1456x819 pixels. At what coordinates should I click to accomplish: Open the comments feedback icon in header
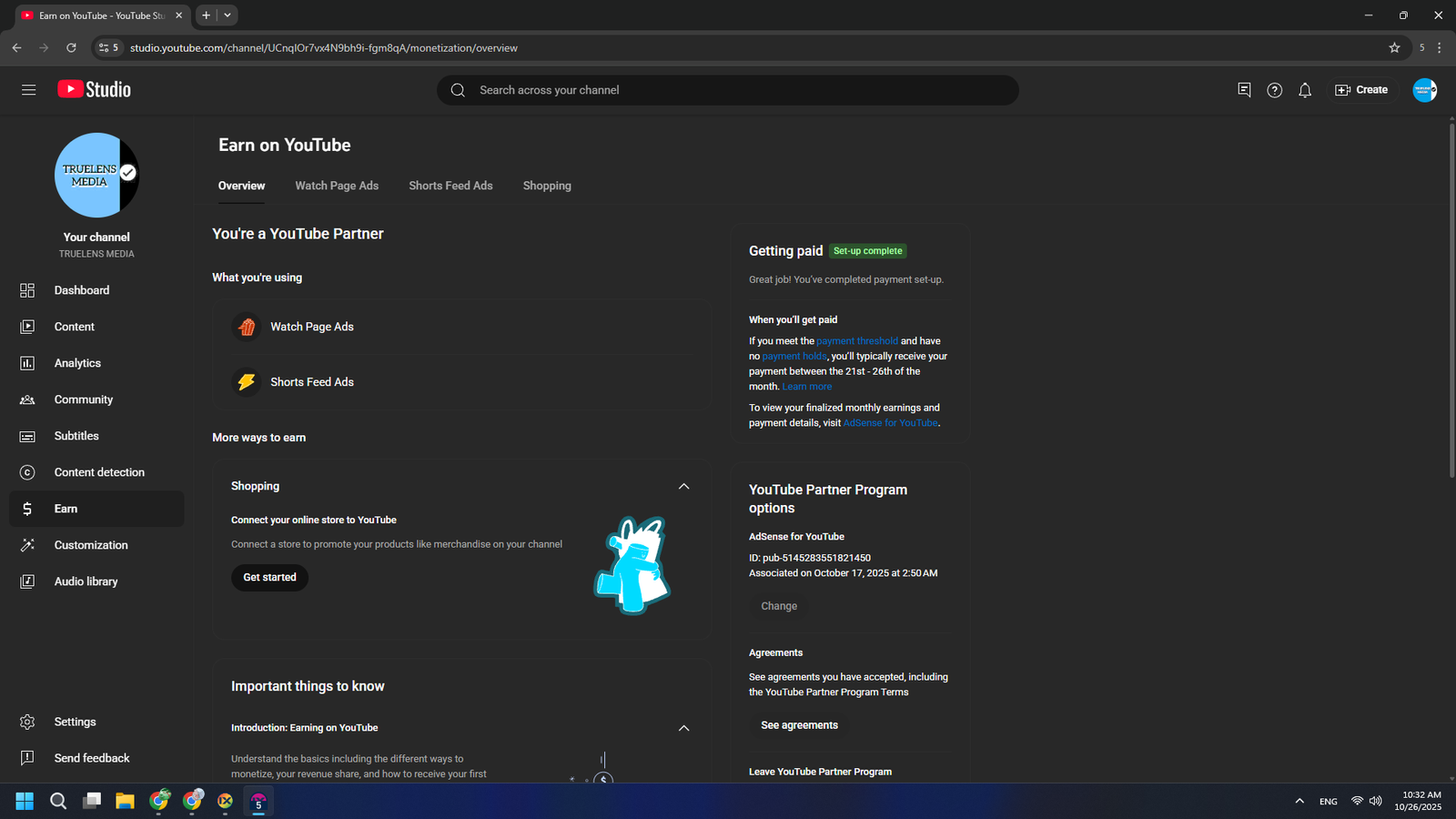[x=1244, y=90]
